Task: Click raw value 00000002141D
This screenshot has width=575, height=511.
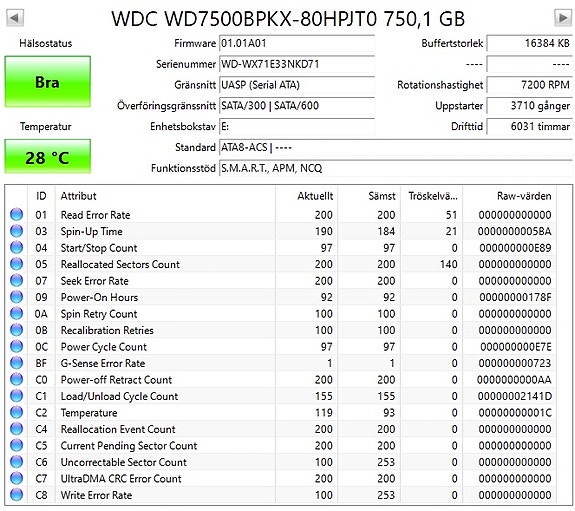Action: pos(514,397)
